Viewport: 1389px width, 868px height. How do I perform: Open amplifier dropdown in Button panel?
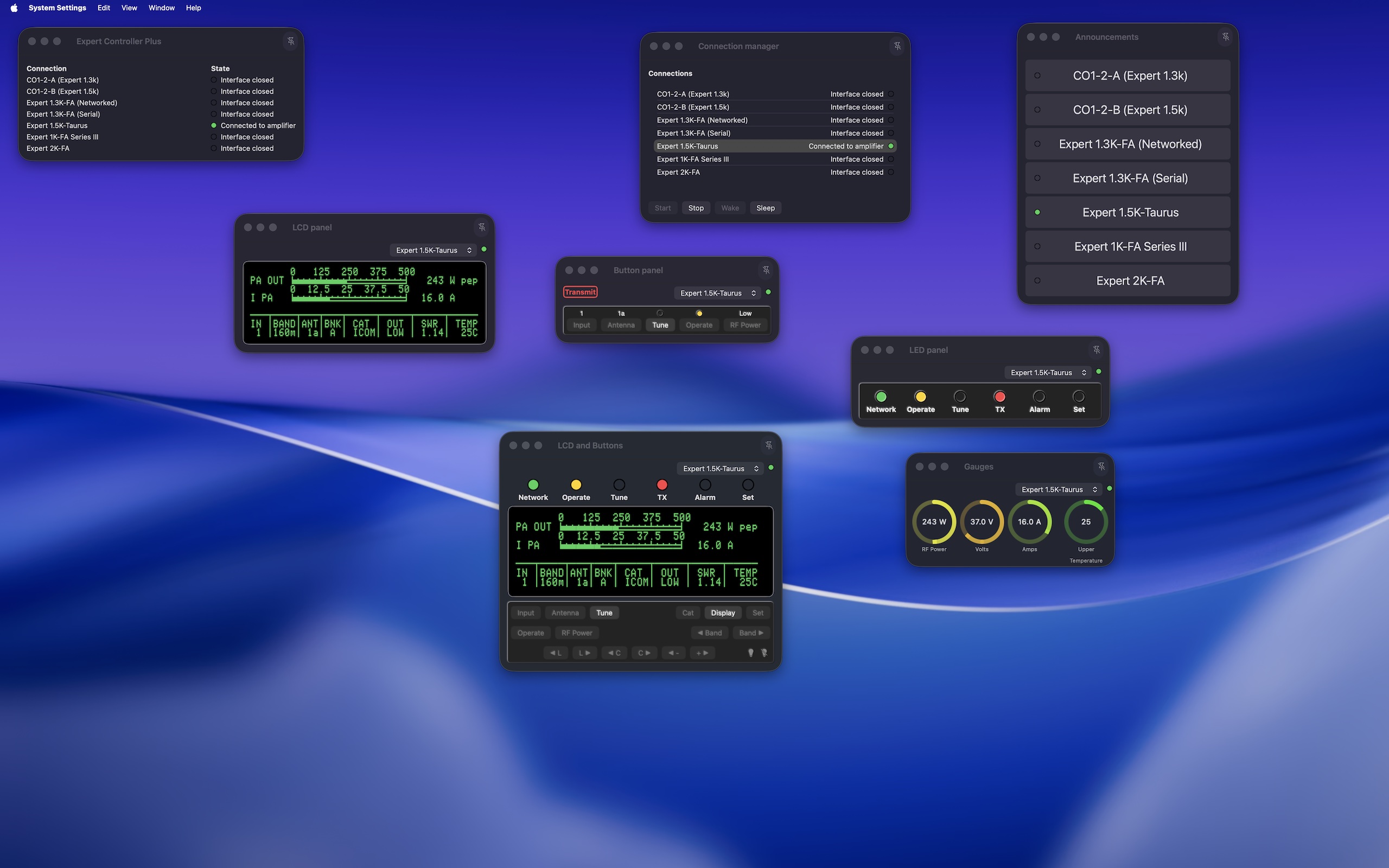click(717, 293)
